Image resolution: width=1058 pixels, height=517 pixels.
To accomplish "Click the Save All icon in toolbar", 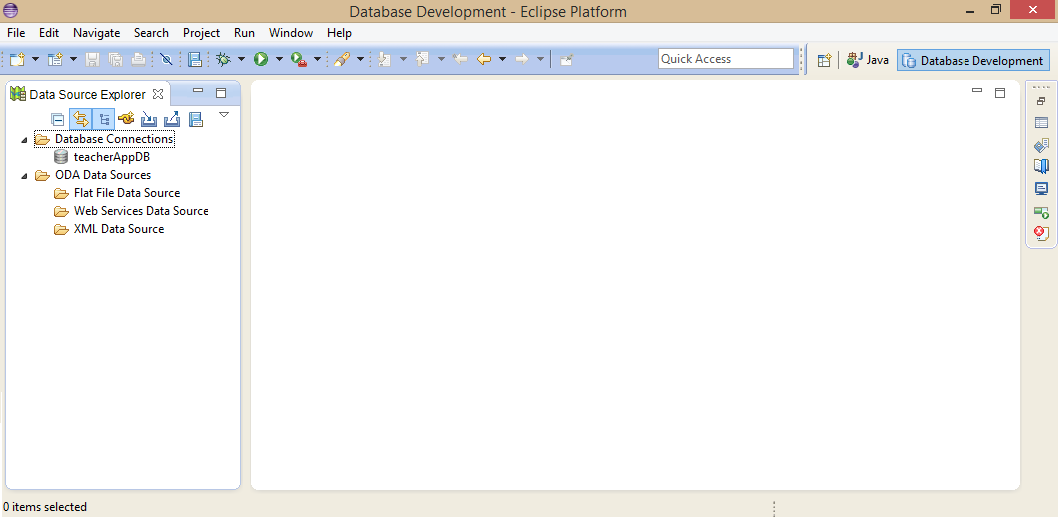I will tap(115, 59).
